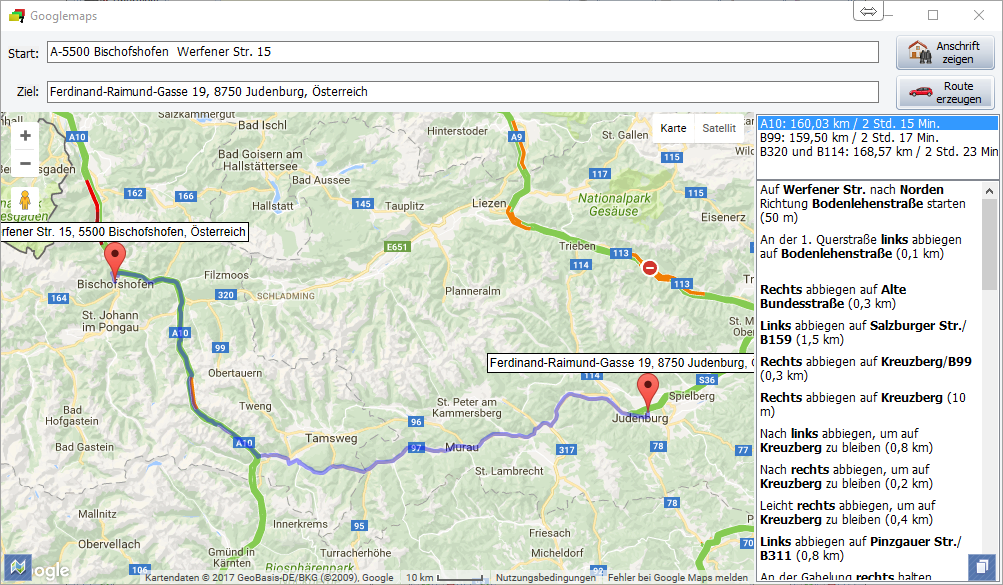Screen dimensions: 1003x585
Task: Click into the Start address field
Action: pos(462,52)
